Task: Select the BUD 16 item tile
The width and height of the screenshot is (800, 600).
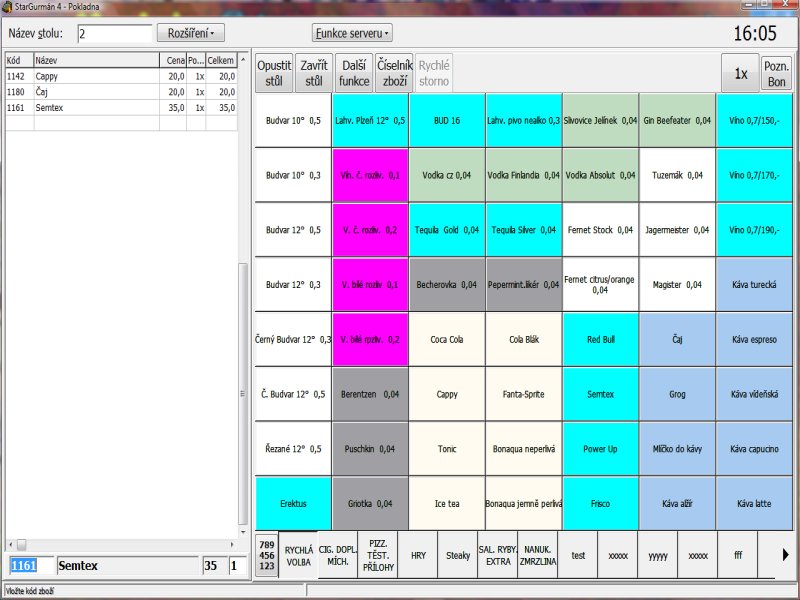Action: click(447, 120)
